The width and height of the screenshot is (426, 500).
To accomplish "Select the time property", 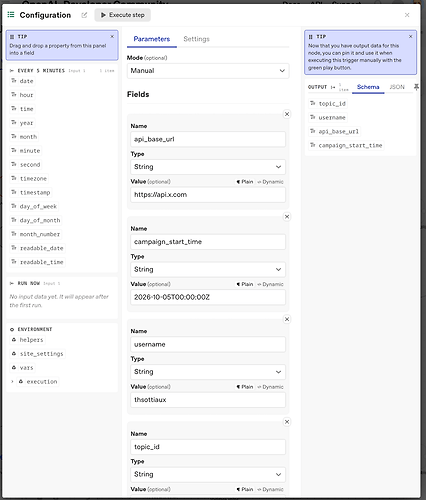I will click(22, 109).
